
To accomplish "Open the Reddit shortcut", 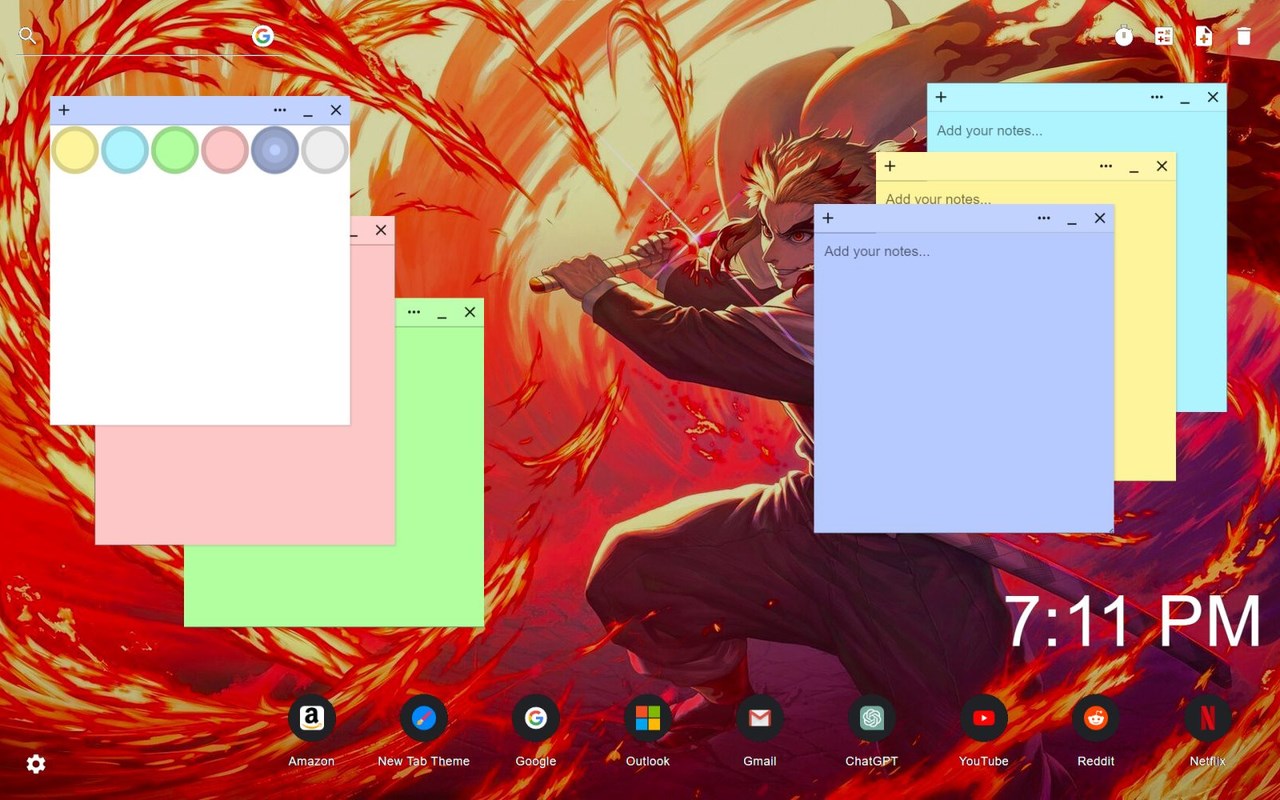I will [1096, 719].
